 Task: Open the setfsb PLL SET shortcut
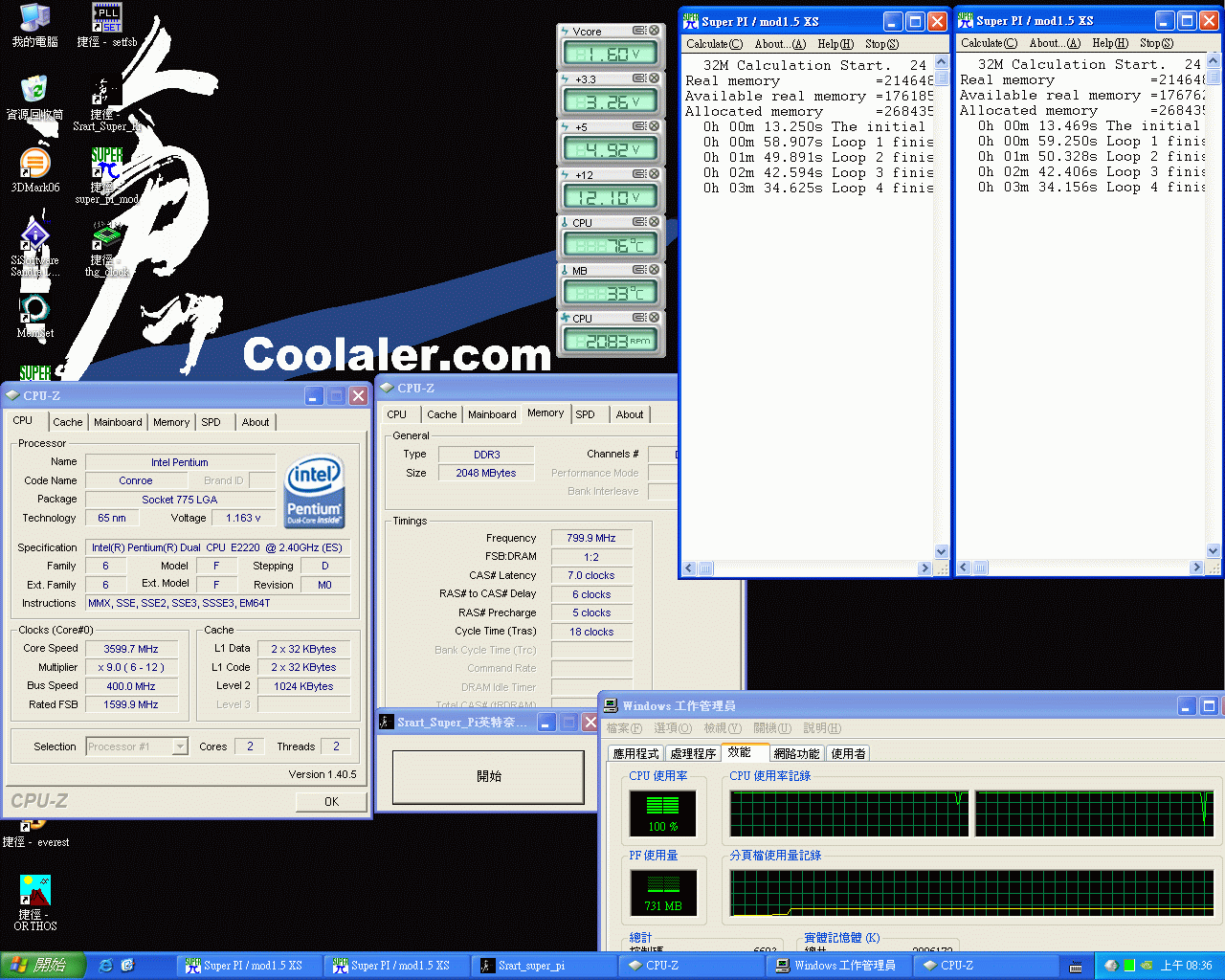coord(107,26)
